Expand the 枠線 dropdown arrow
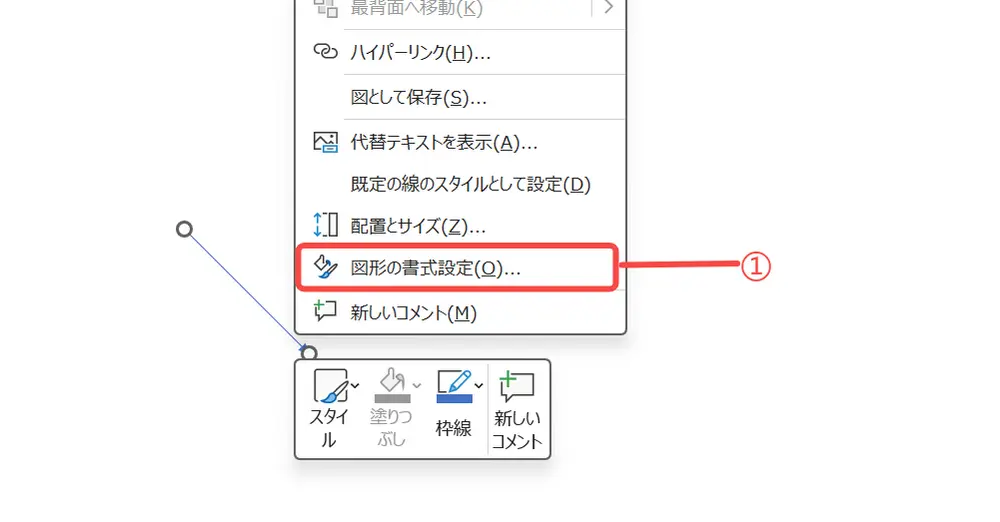 pos(479,385)
